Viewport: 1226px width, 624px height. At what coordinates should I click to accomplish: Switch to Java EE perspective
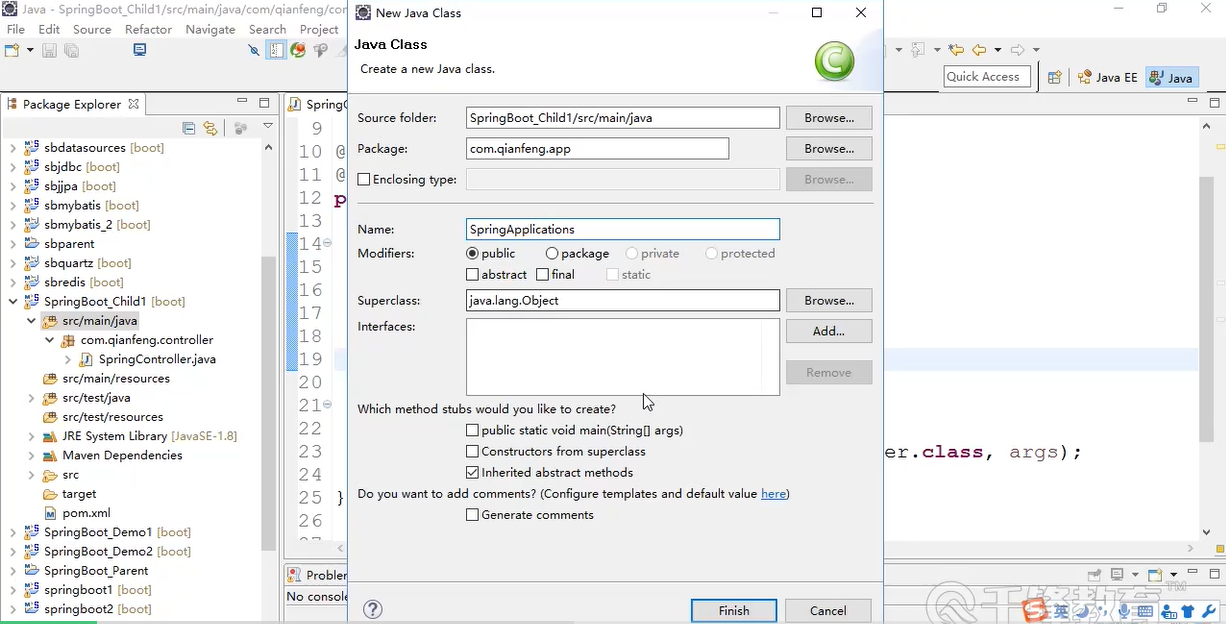(1108, 77)
